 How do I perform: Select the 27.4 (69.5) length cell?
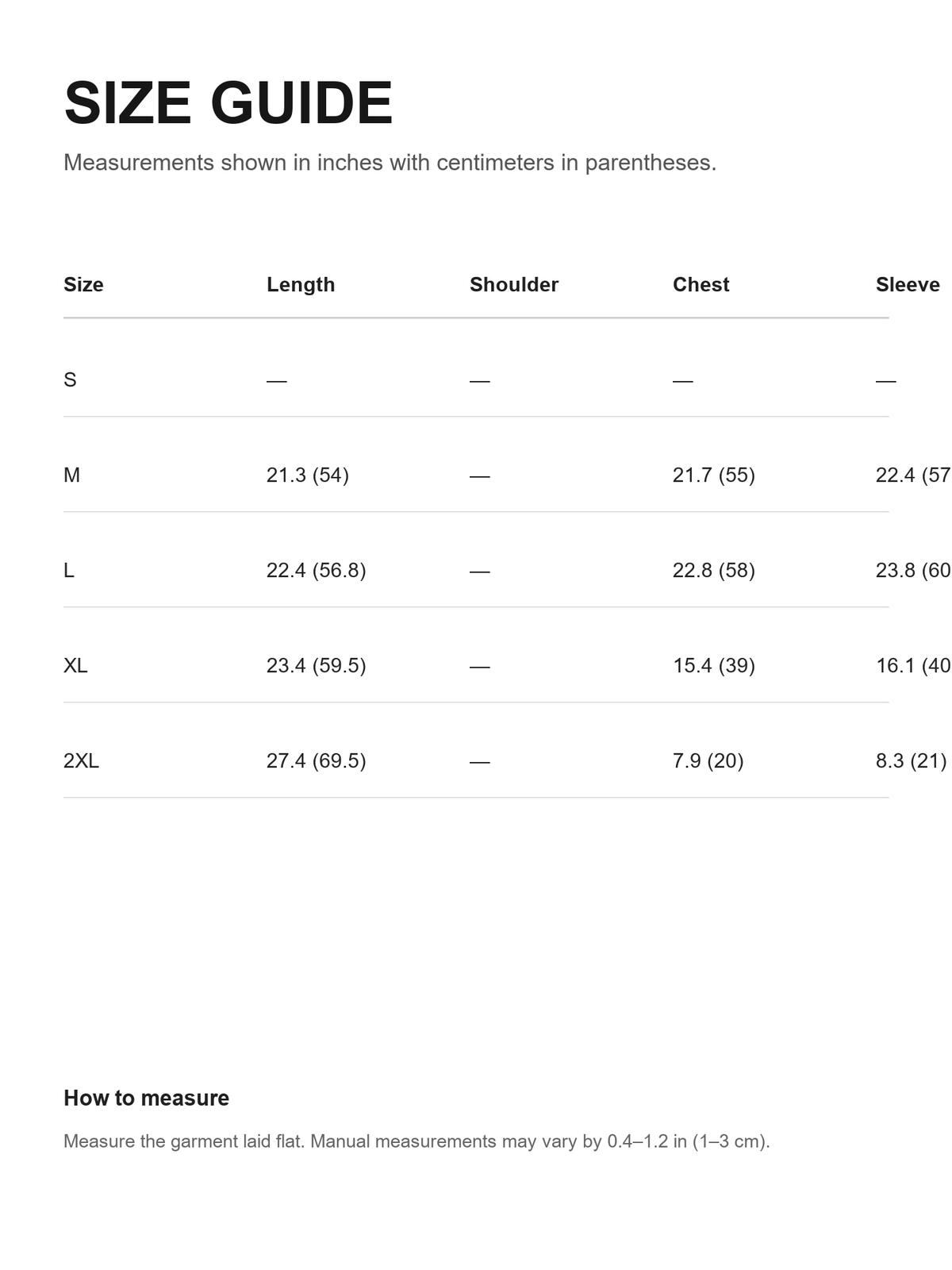[317, 760]
